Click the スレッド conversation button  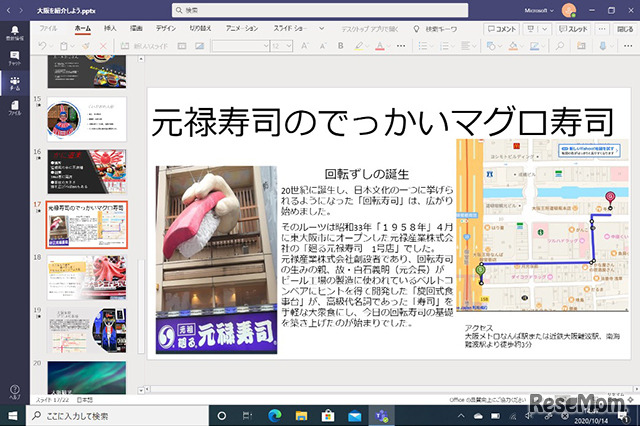(x=573, y=29)
